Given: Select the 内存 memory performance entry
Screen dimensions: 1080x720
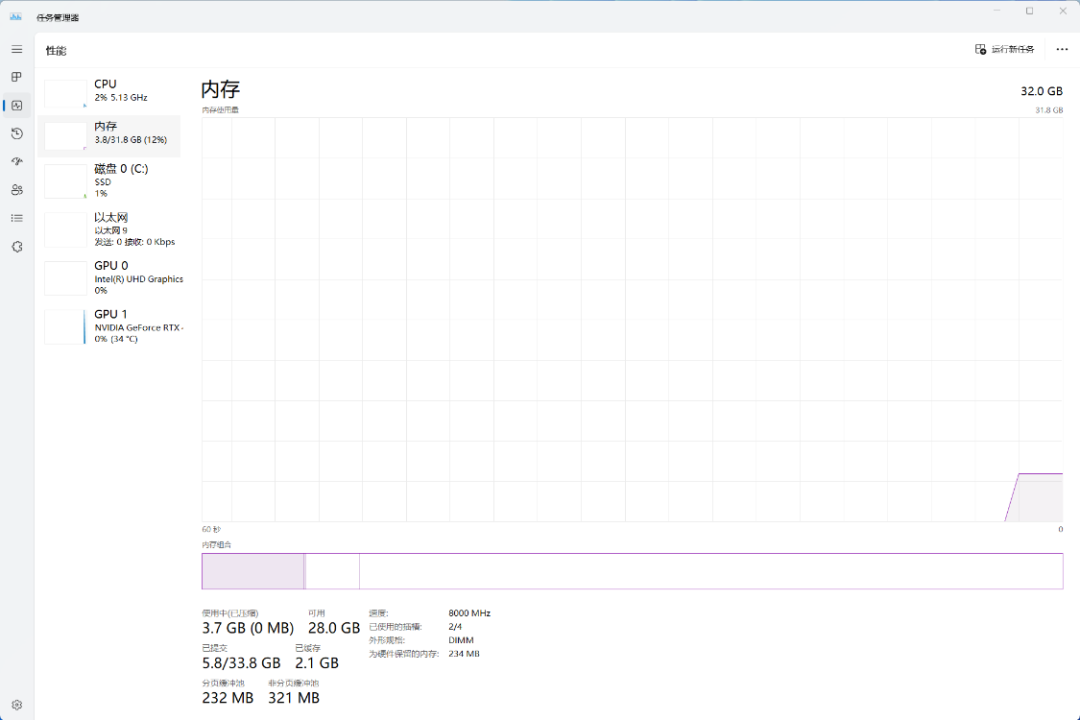Looking at the screenshot, I should click(x=110, y=136).
